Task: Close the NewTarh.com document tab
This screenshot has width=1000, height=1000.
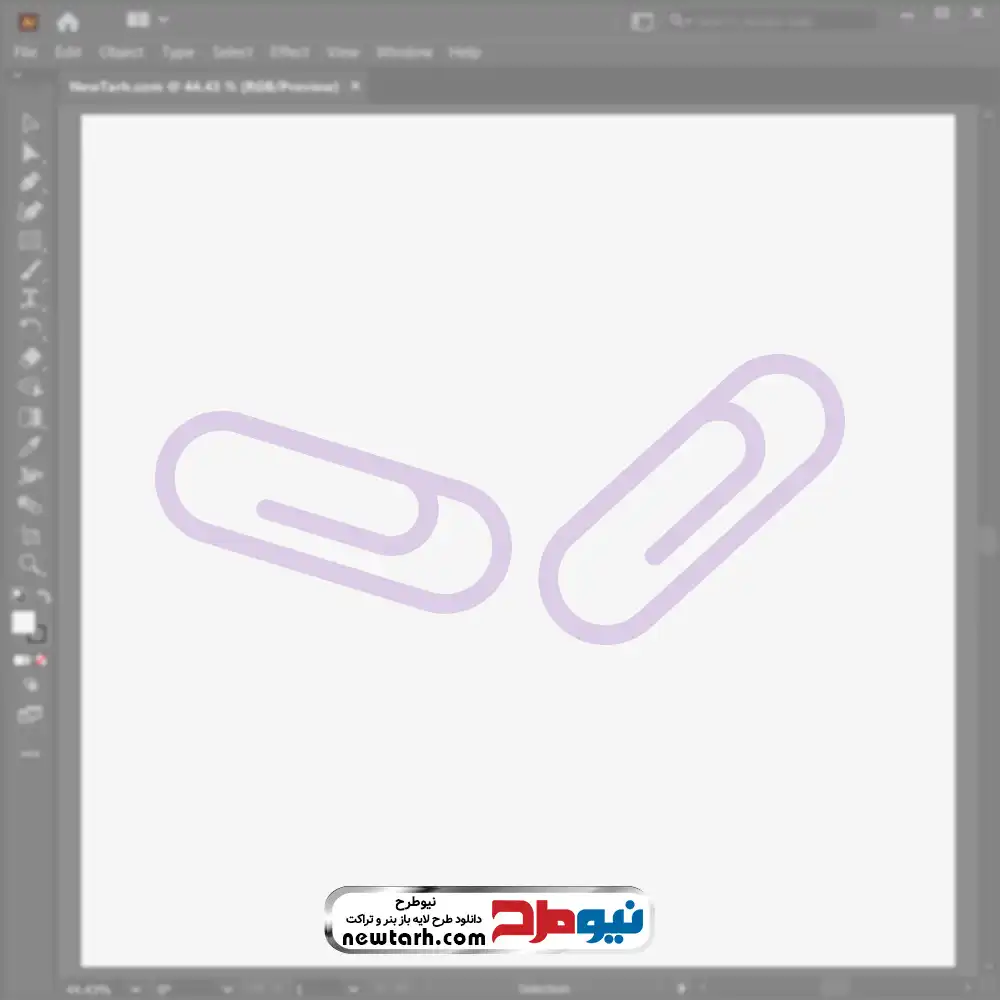Action: click(x=355, y=87)
